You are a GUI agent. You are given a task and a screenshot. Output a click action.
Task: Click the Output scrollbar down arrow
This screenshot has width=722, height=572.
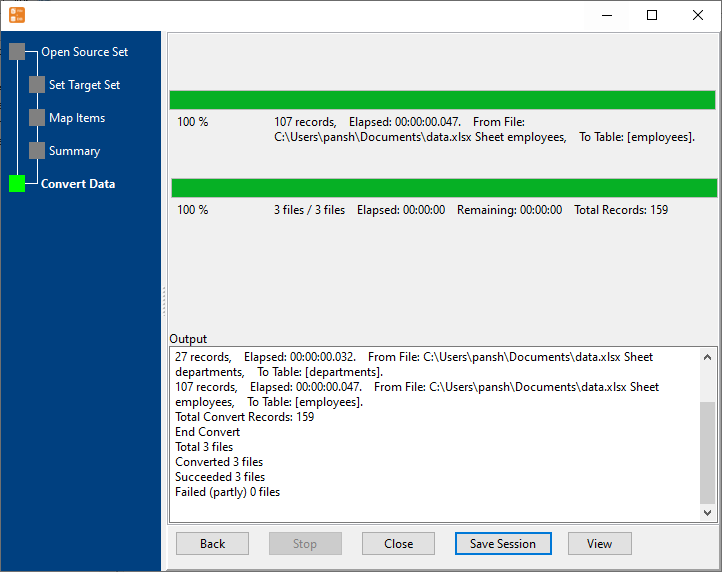[x=708, y=513]
